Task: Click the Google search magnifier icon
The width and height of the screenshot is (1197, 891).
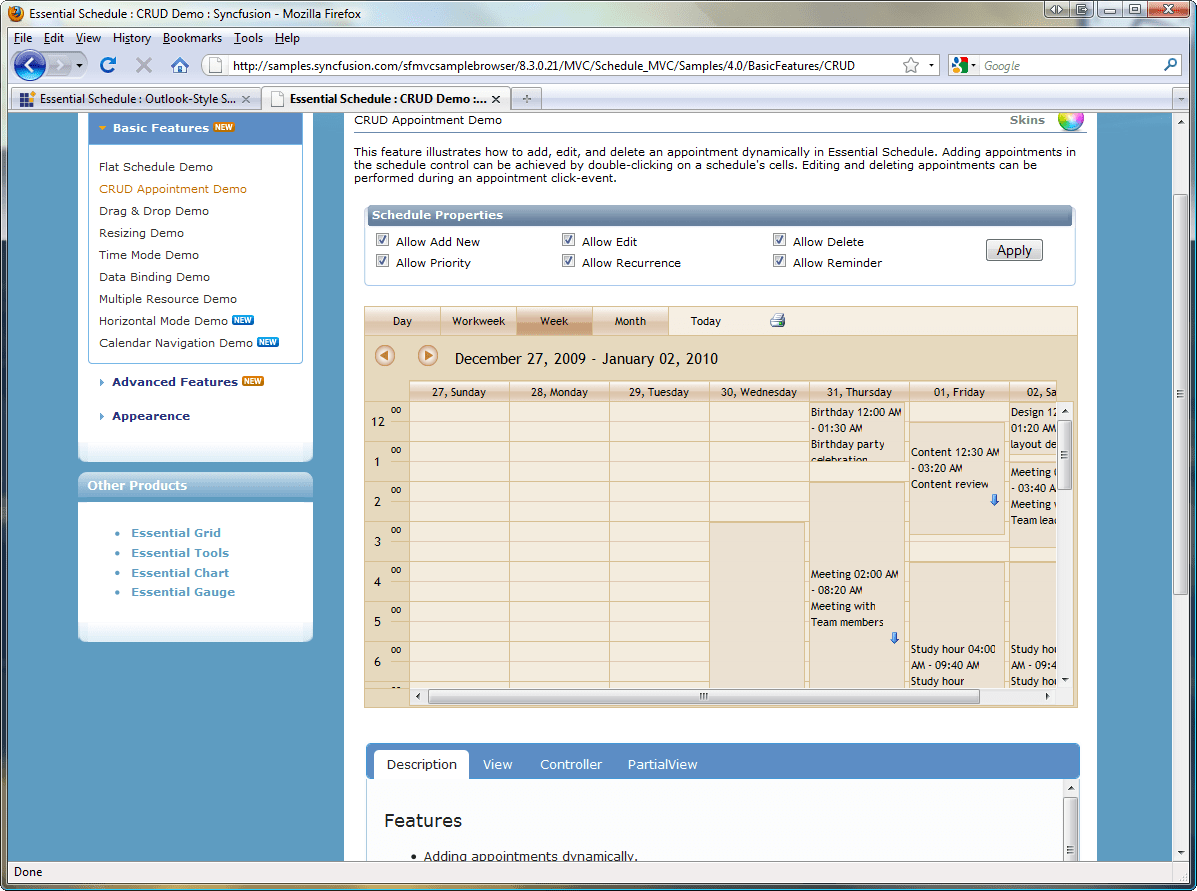Action: coord(1171,65)
